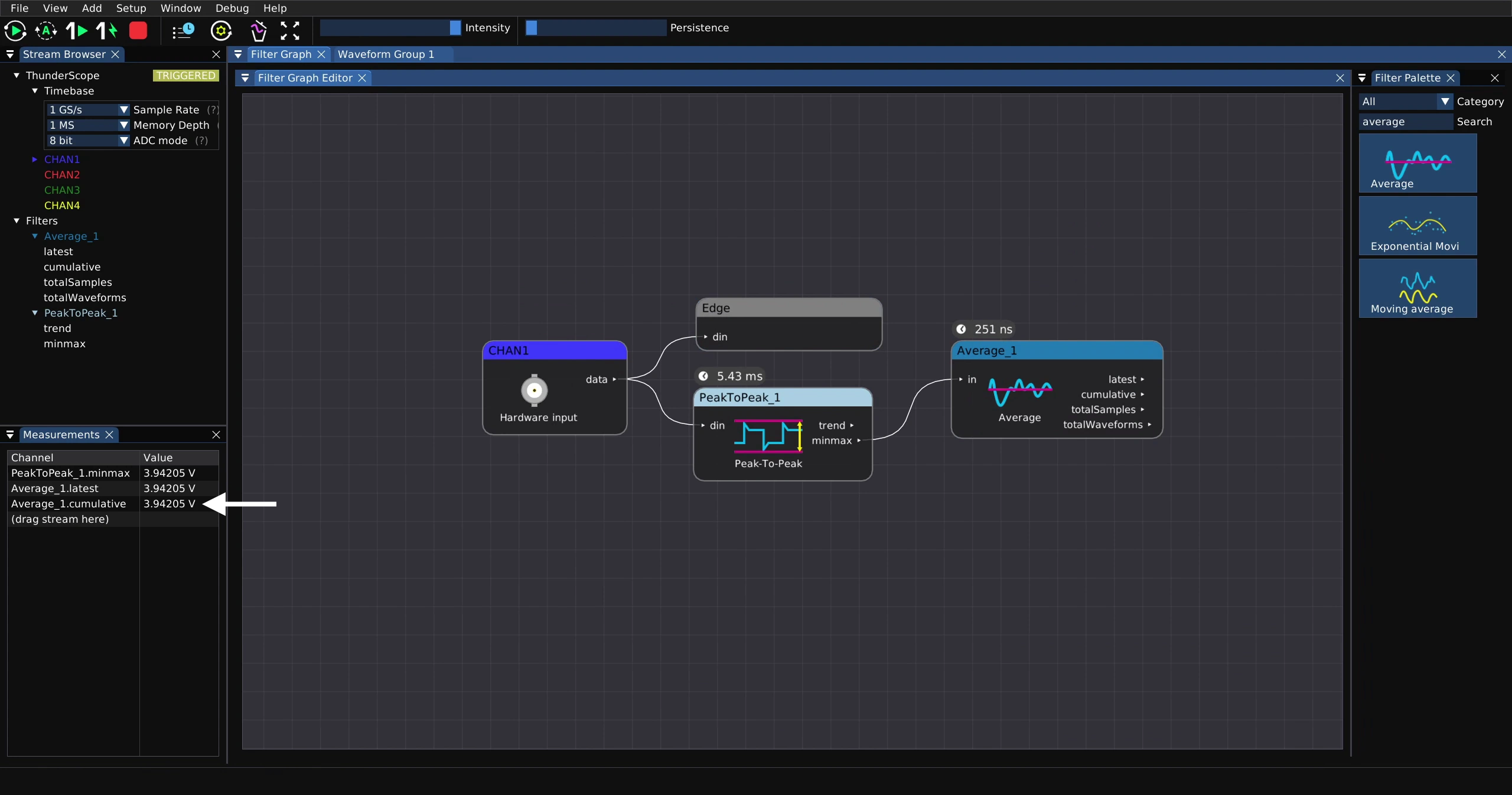Click the Average_1 node waveform icon
The width and height of the screenshot is (1512, 795).
tap(1020, 392)
